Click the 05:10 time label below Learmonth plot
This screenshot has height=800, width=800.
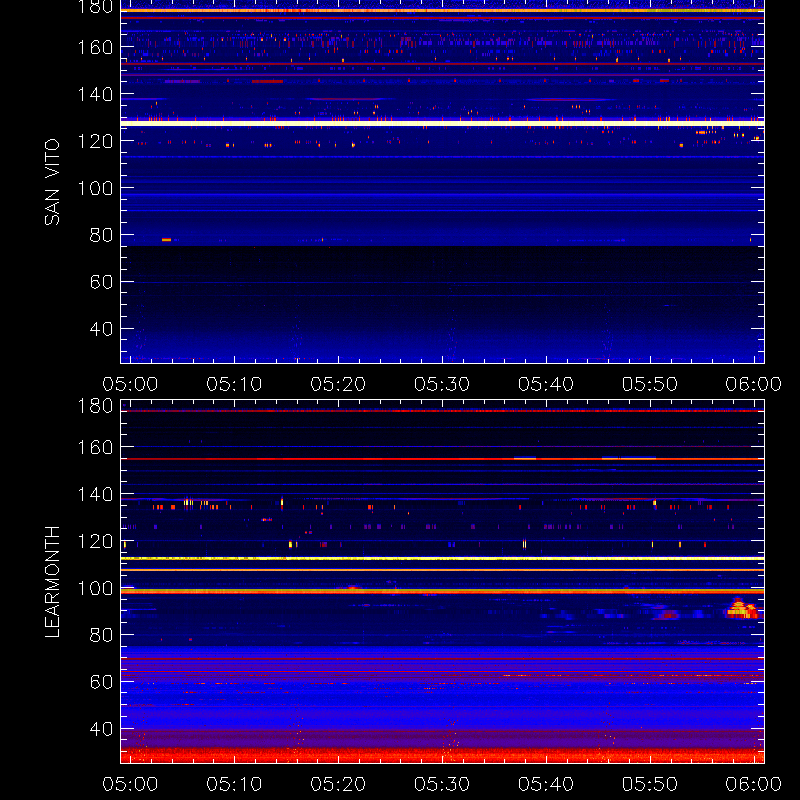tap(234, 784)
